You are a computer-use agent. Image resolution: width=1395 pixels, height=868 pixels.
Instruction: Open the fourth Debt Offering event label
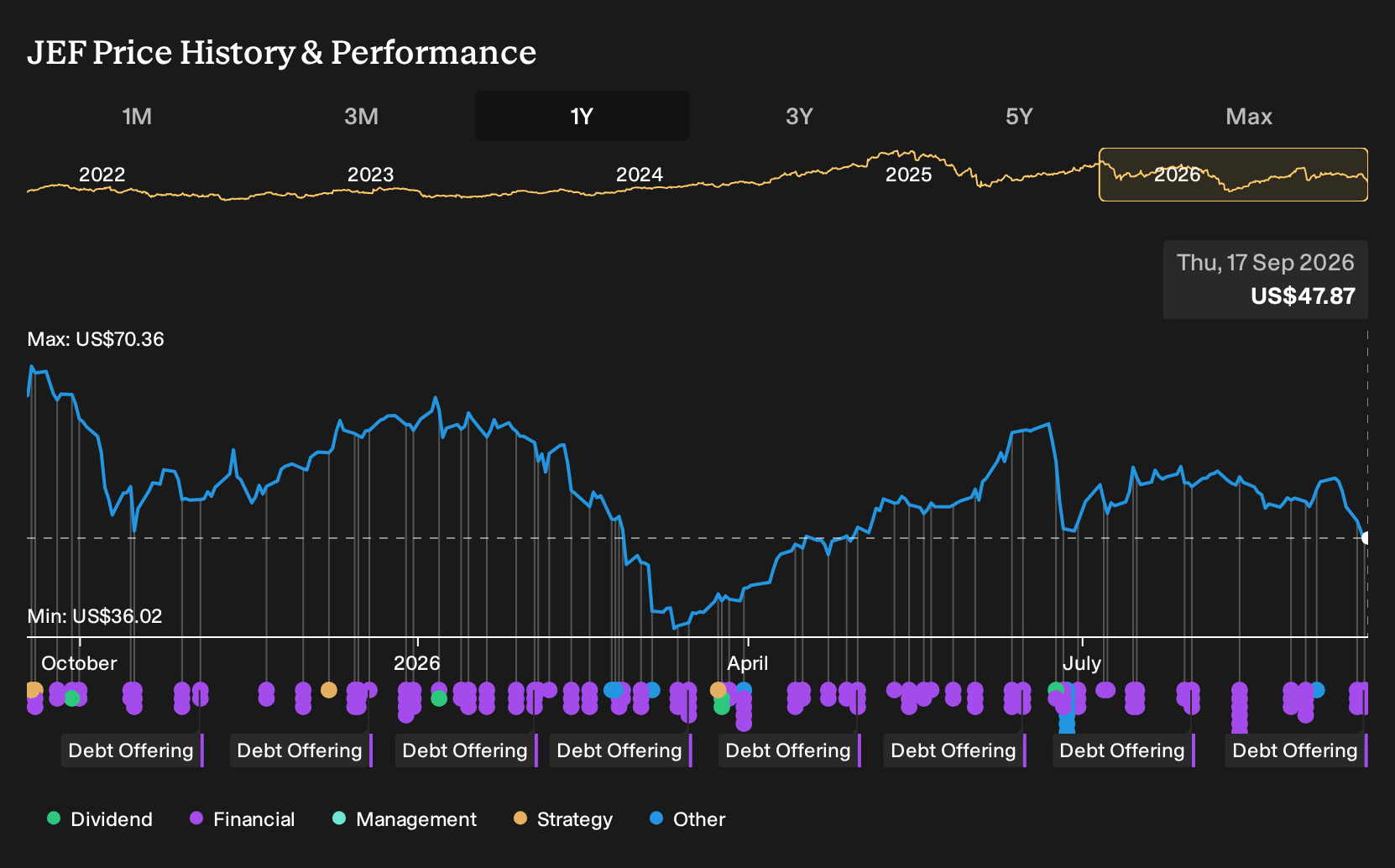tap(621, 750)
